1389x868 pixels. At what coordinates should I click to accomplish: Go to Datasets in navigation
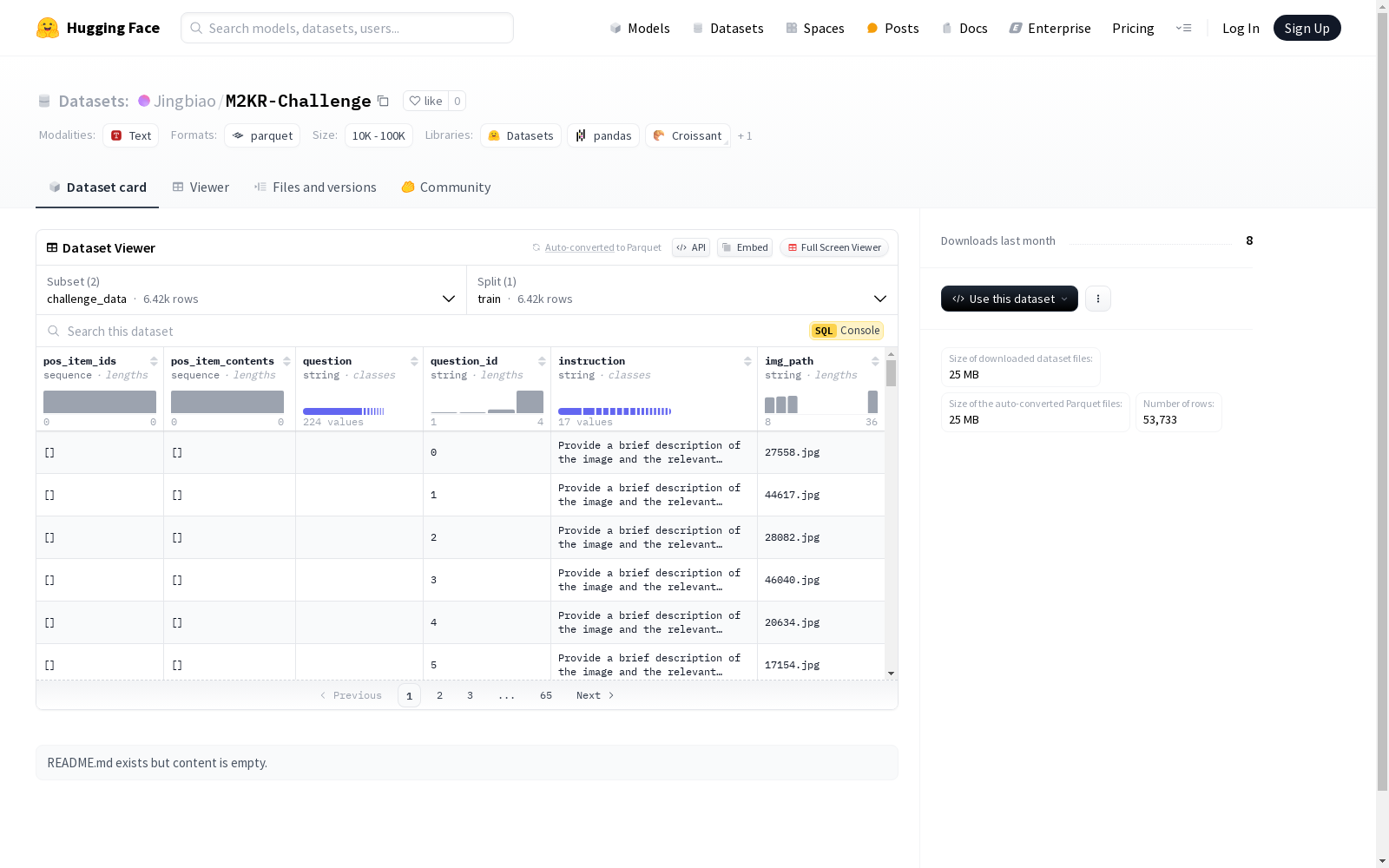pyautogui.click(x=727, y=28)
